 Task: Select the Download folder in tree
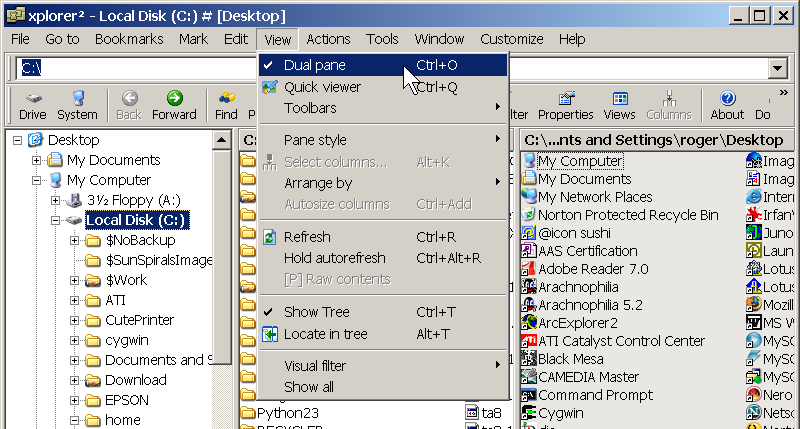pos(135,380)
